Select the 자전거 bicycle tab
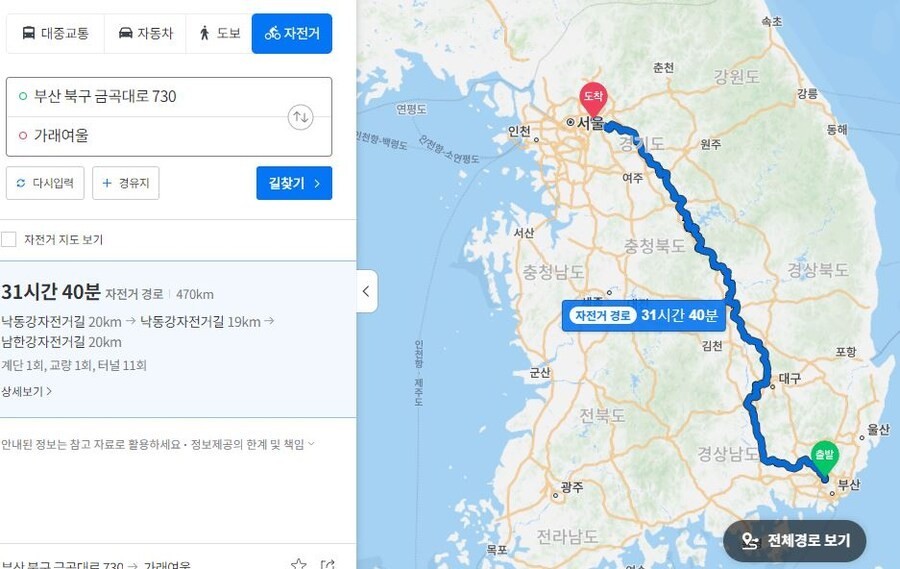900x569 pixels. (x=292, y=33)
